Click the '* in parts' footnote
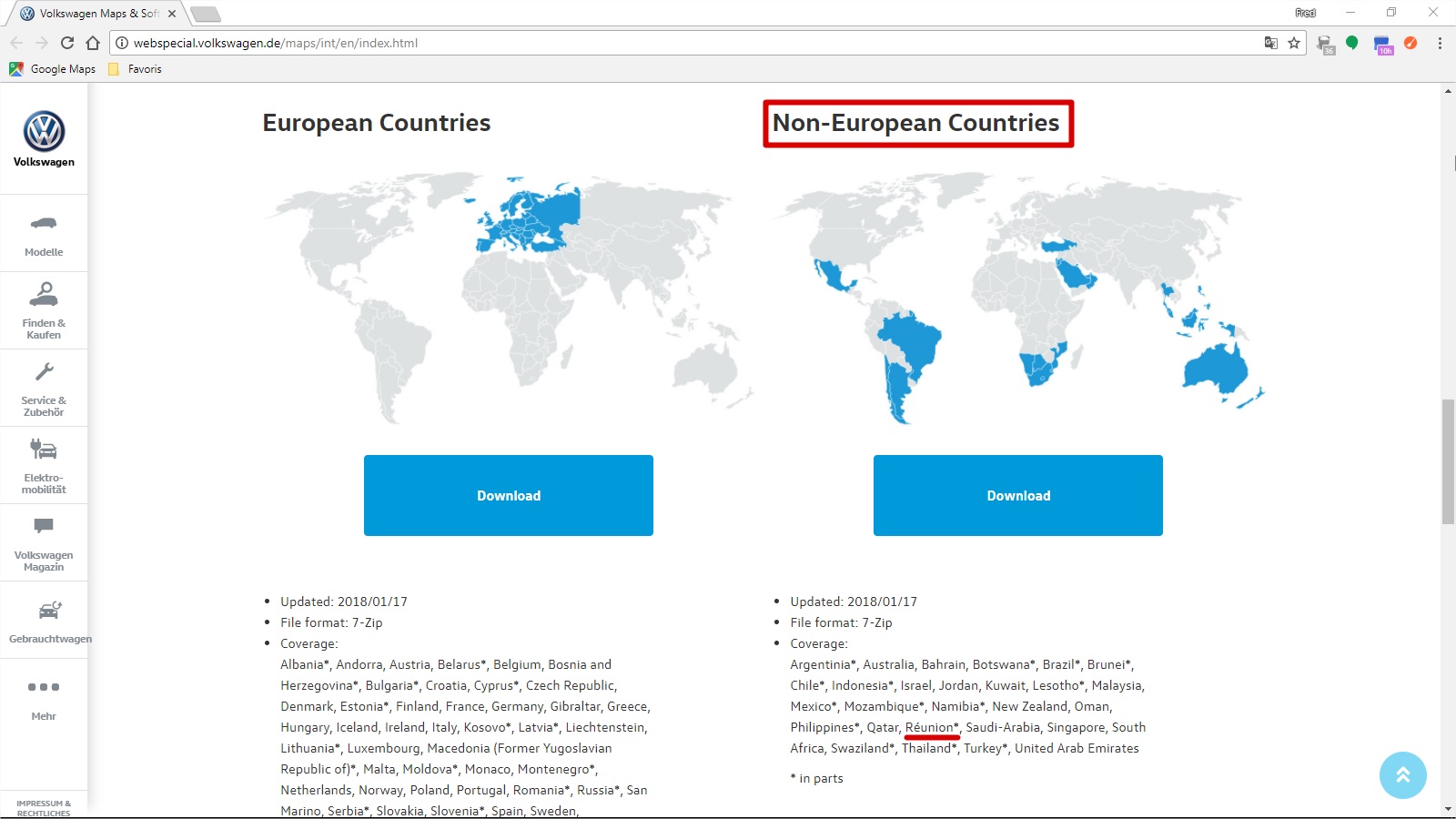This screenshot has height=819, width=1456. (x=816, y=778)
